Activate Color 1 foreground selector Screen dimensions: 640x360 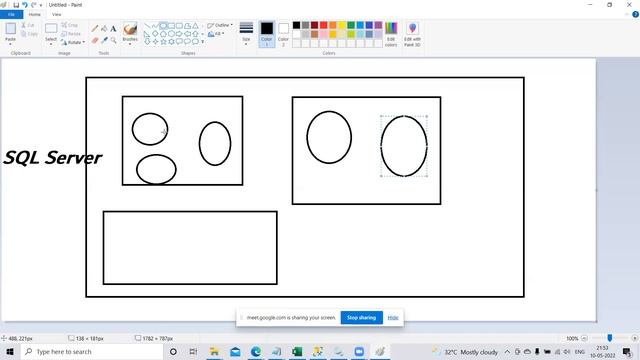267,34
